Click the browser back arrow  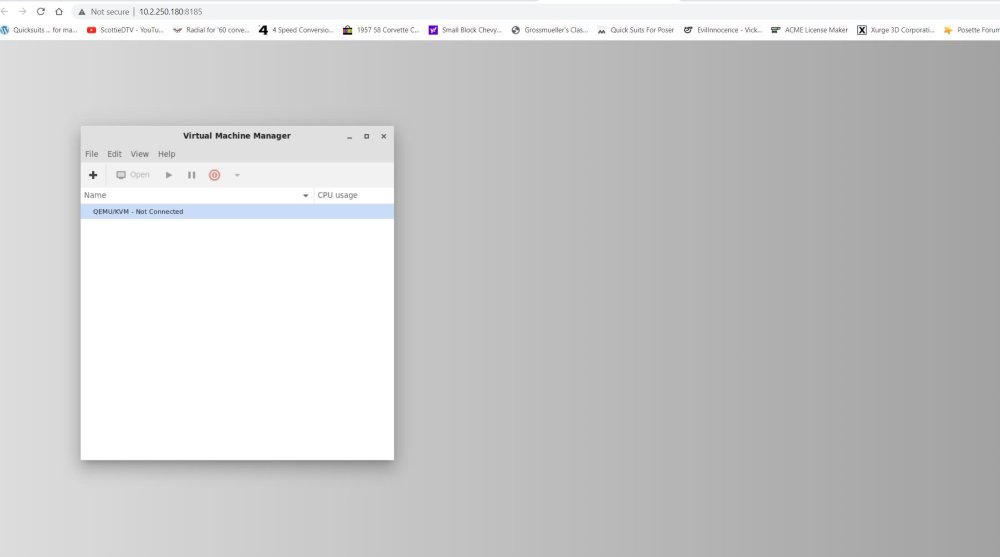[x=4, y=11]
